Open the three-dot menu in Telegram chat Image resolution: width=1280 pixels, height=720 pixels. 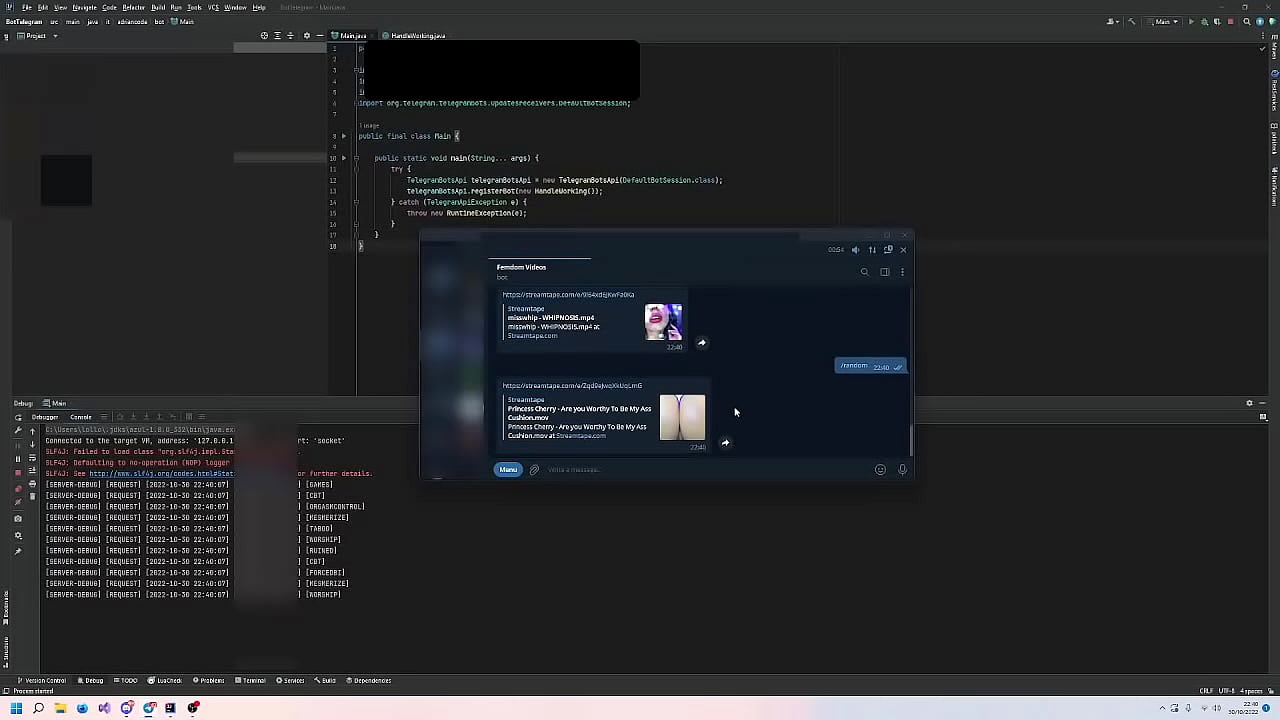902,272
